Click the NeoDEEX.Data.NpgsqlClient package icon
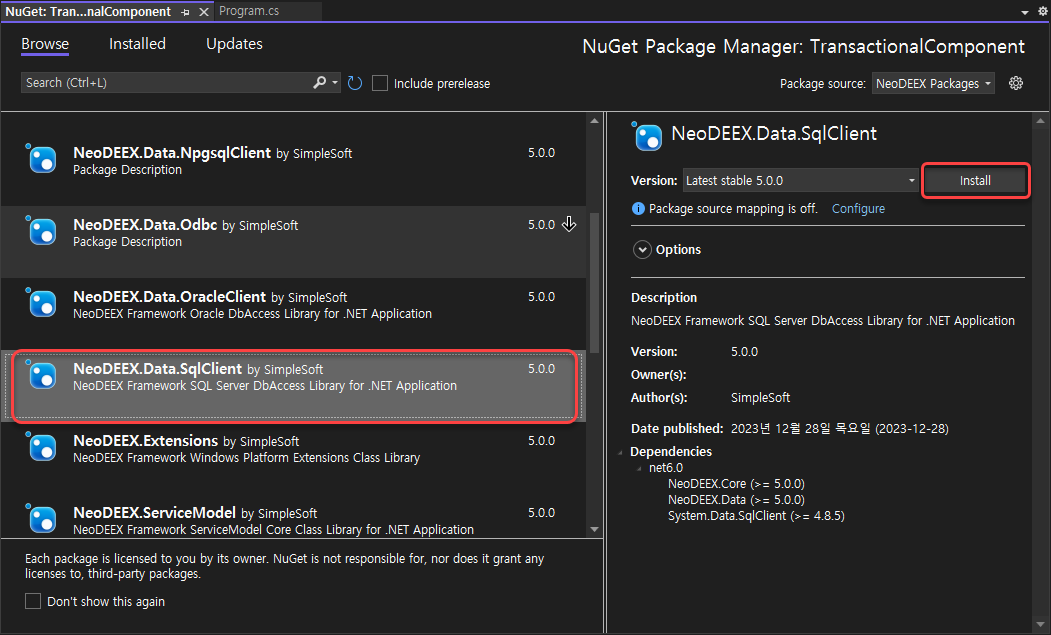 click(x=42, y=159)
